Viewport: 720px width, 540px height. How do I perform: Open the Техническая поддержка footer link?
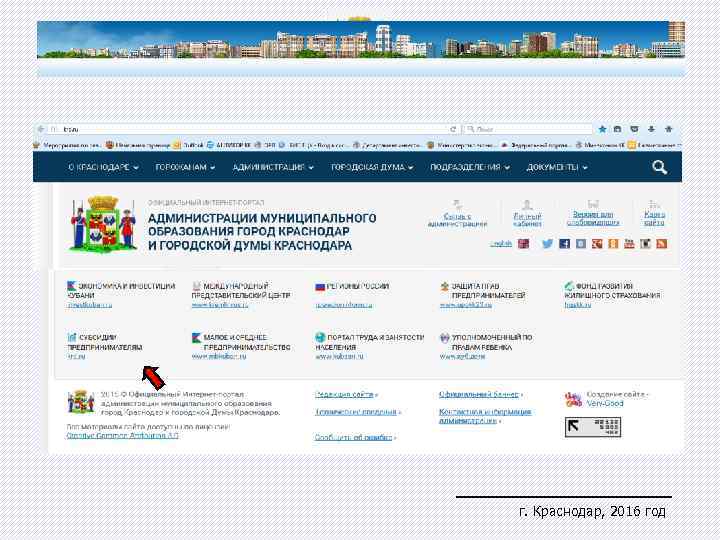click(x=356, y=412)
